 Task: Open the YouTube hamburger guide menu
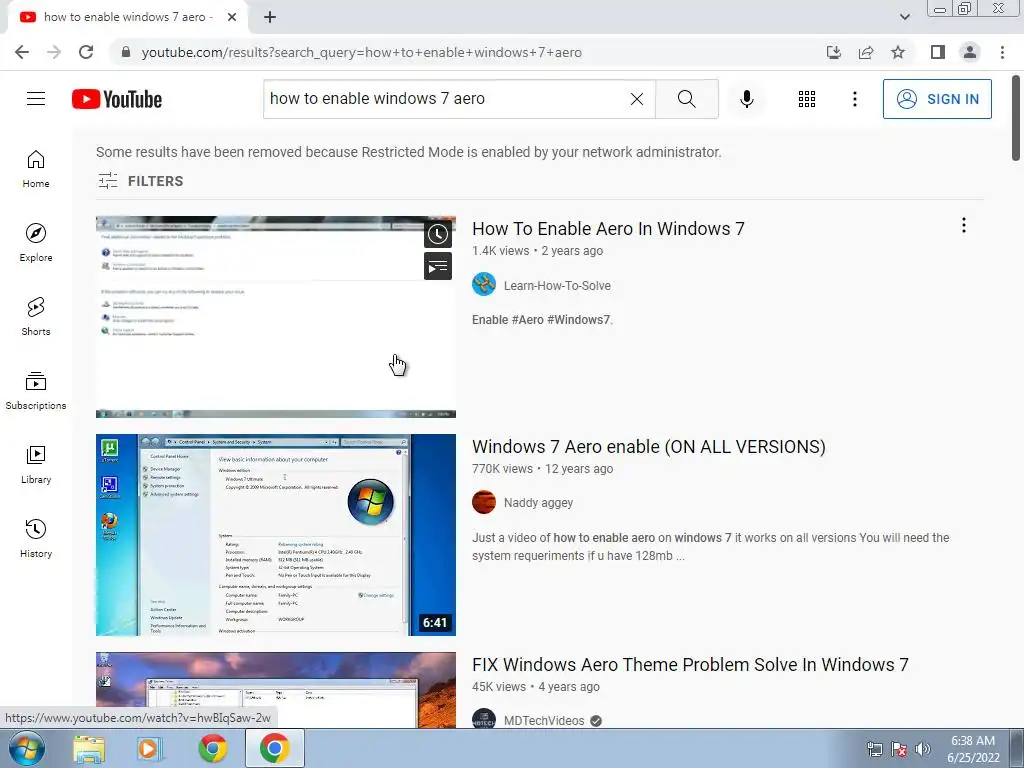coord(36,99)
